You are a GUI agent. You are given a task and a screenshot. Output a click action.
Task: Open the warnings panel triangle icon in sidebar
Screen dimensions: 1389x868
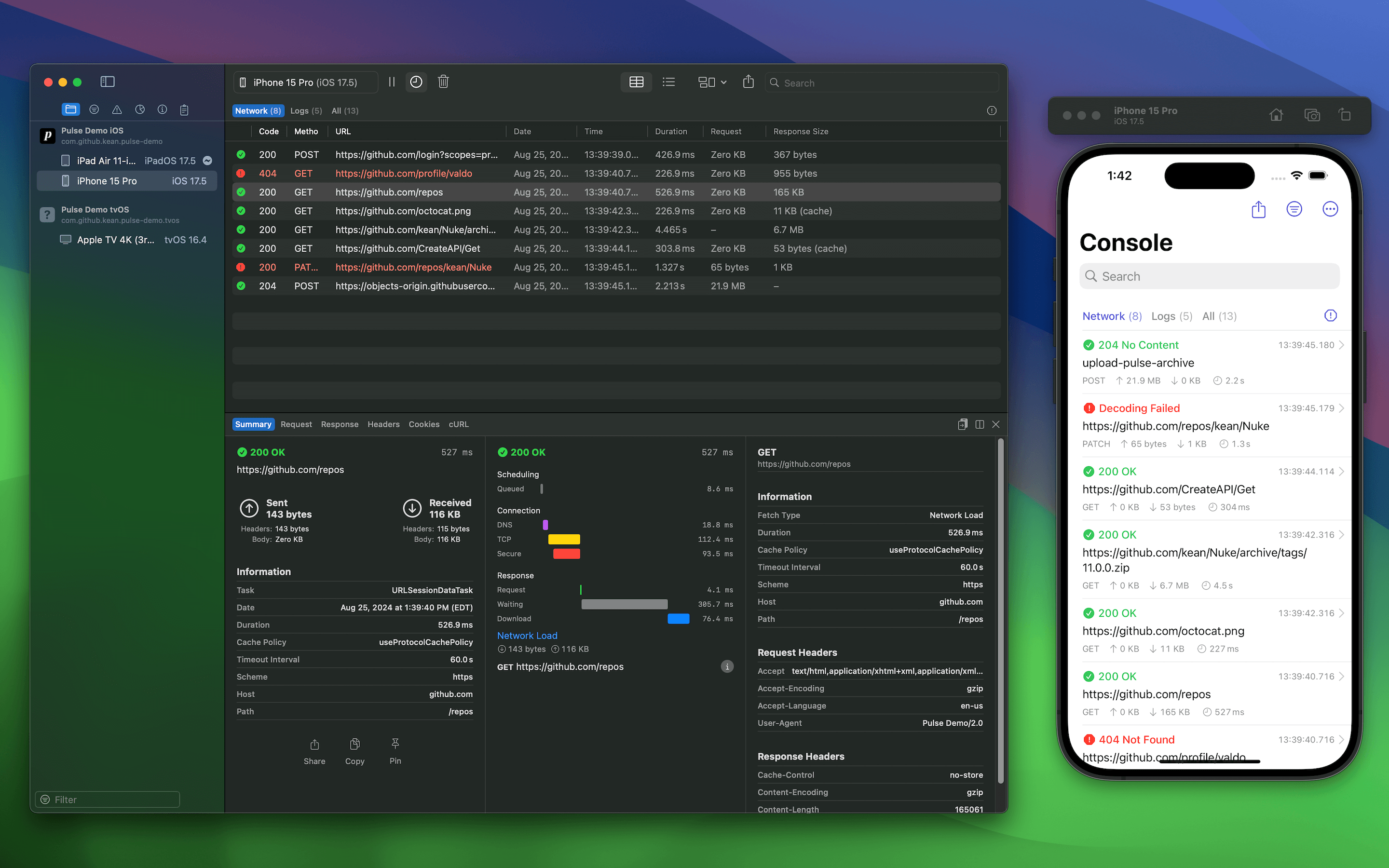pyautogui.click(x=117, y=109)
